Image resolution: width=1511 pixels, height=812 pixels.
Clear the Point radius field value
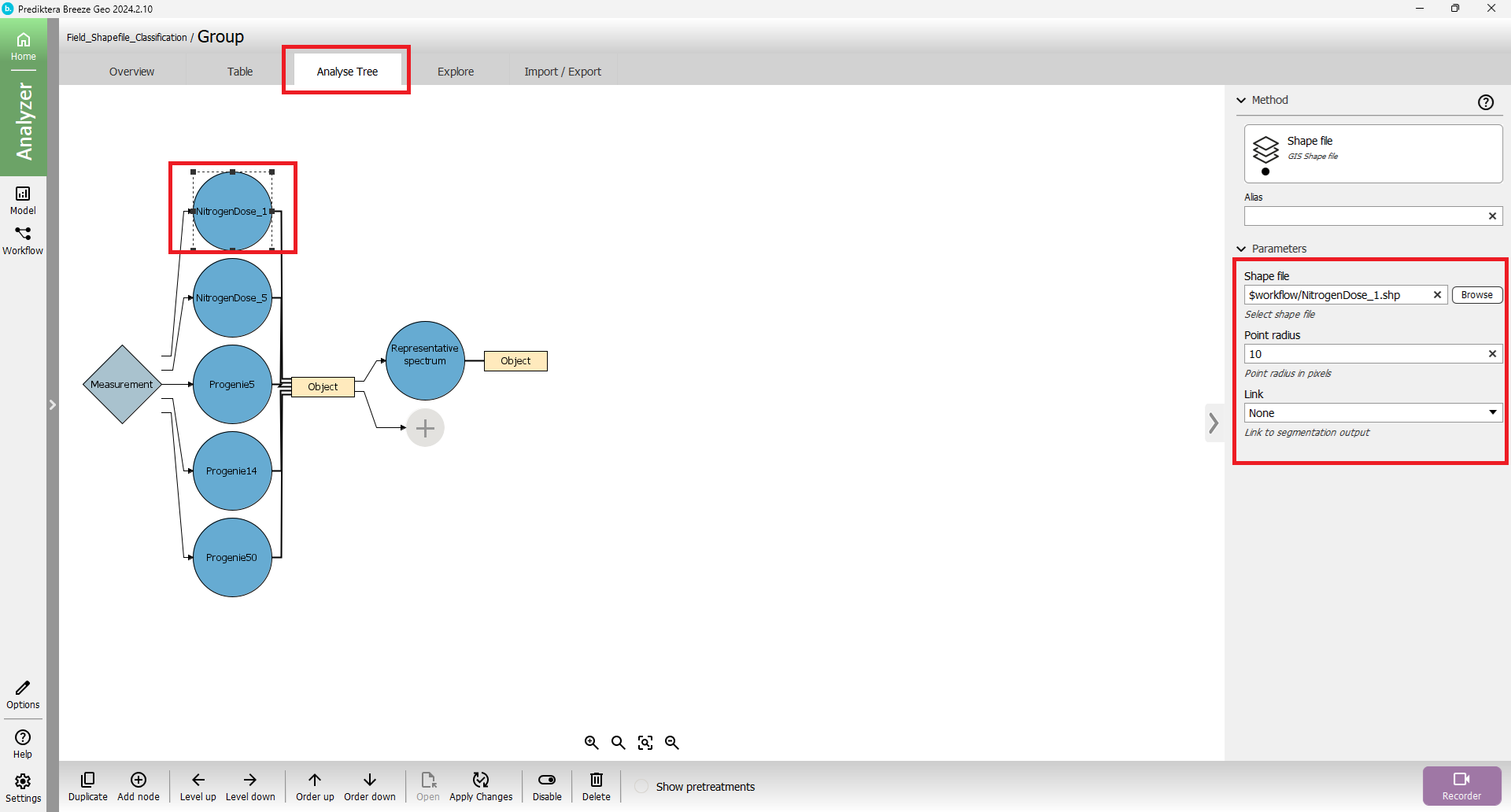pos(1492,354)
